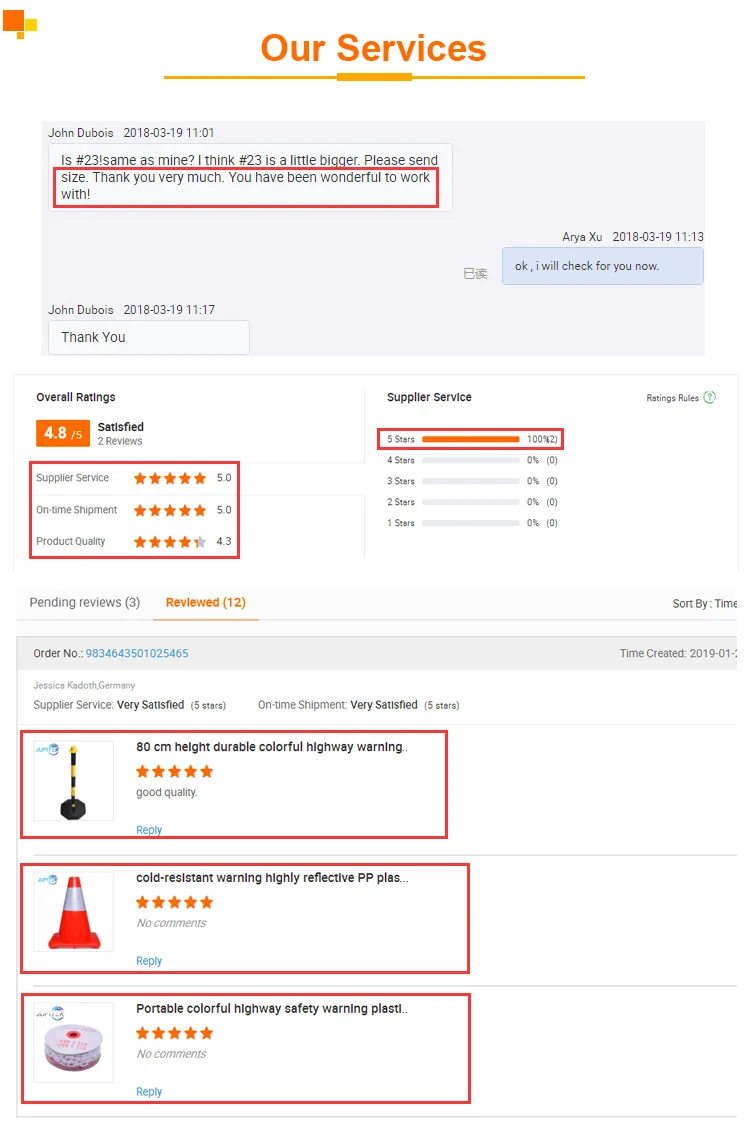750x1140 pixels.
Task: Open the plastic chain roll product thumbnail
Action: pos(73,1043)
